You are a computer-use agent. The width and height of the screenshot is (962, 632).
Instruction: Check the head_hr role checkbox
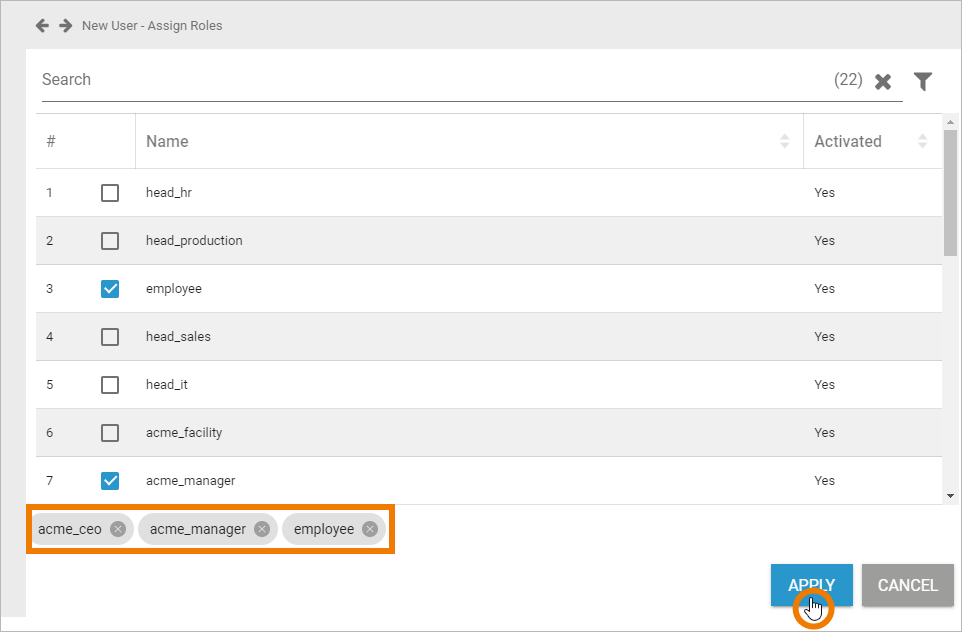(x=110, y=193)
